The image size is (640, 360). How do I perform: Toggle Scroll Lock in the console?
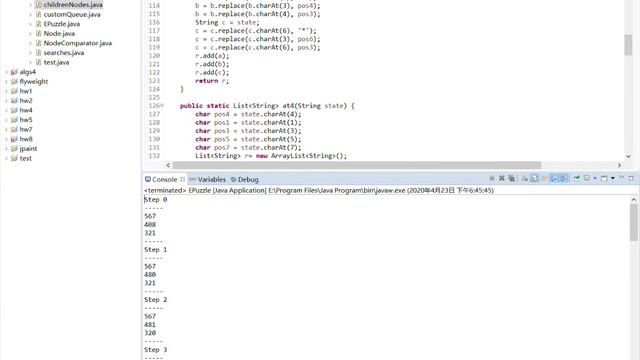click(534, 178)
